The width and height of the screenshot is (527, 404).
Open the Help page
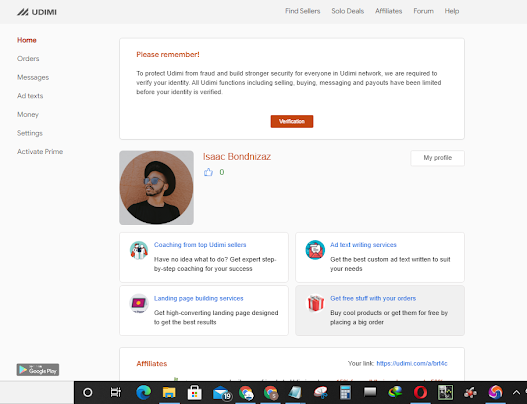coord(452,11)
